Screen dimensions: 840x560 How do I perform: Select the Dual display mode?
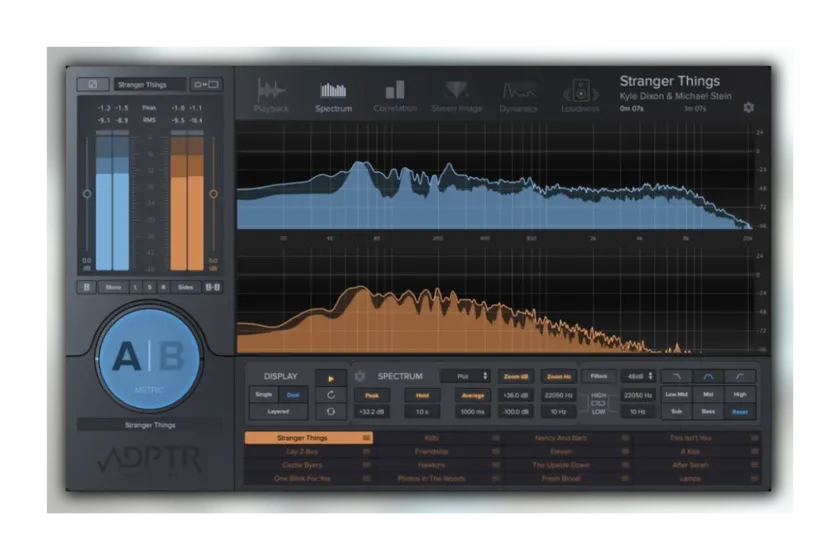pos(293,394)
